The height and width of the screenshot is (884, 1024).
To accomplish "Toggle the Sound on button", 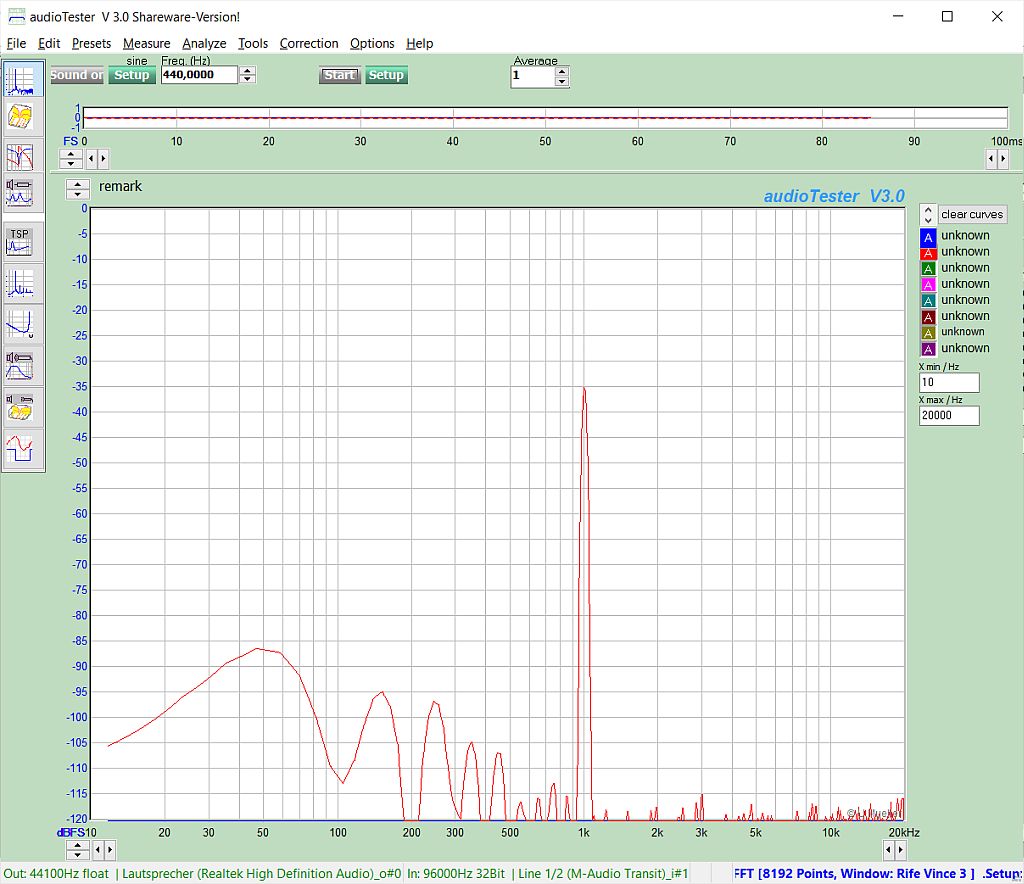I will point(77,75).
